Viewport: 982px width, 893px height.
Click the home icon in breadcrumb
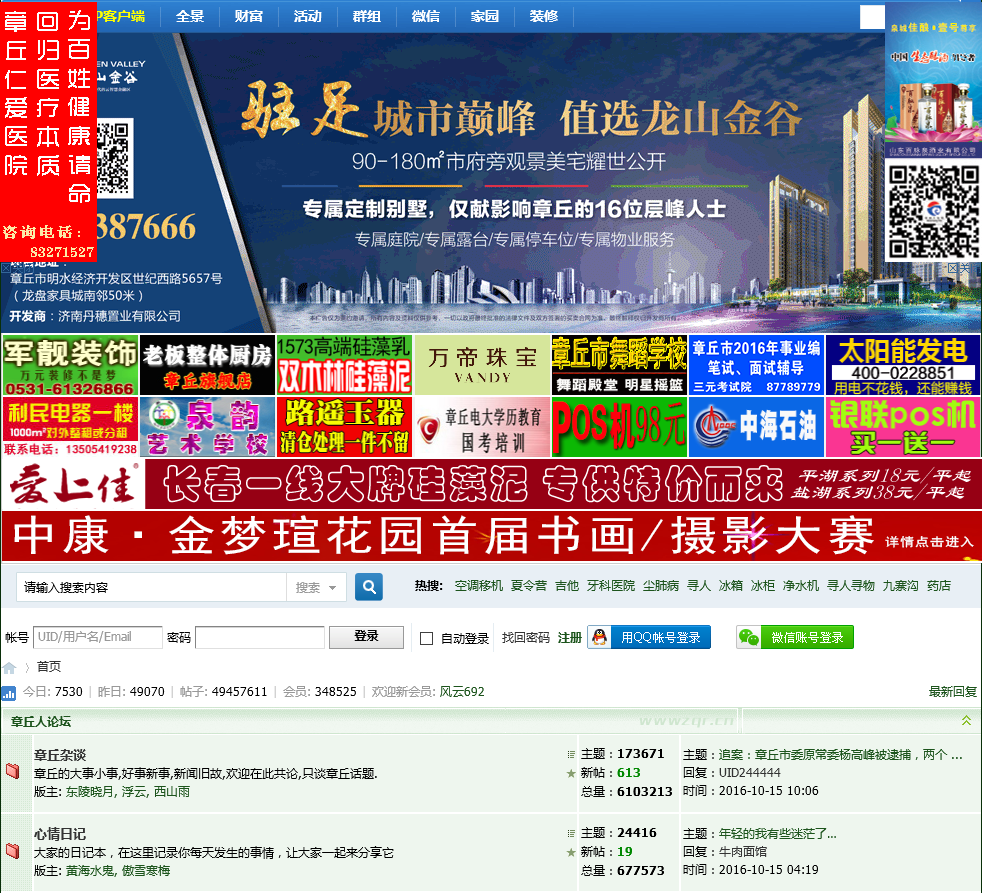[x=9, y=668]
